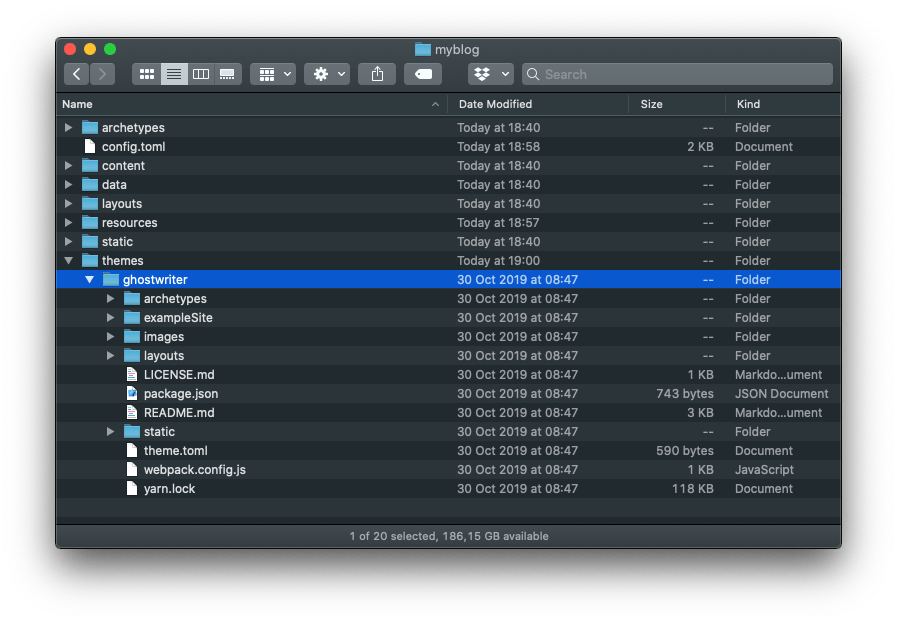Open the group-by arrangement dropdown
Image resolution: width=897 pixels, height=622 pixels.
(x=273, y=74)
